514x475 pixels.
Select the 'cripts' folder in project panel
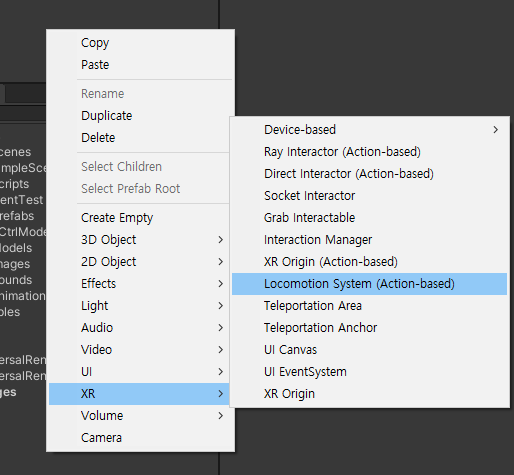tap(14, 184)
